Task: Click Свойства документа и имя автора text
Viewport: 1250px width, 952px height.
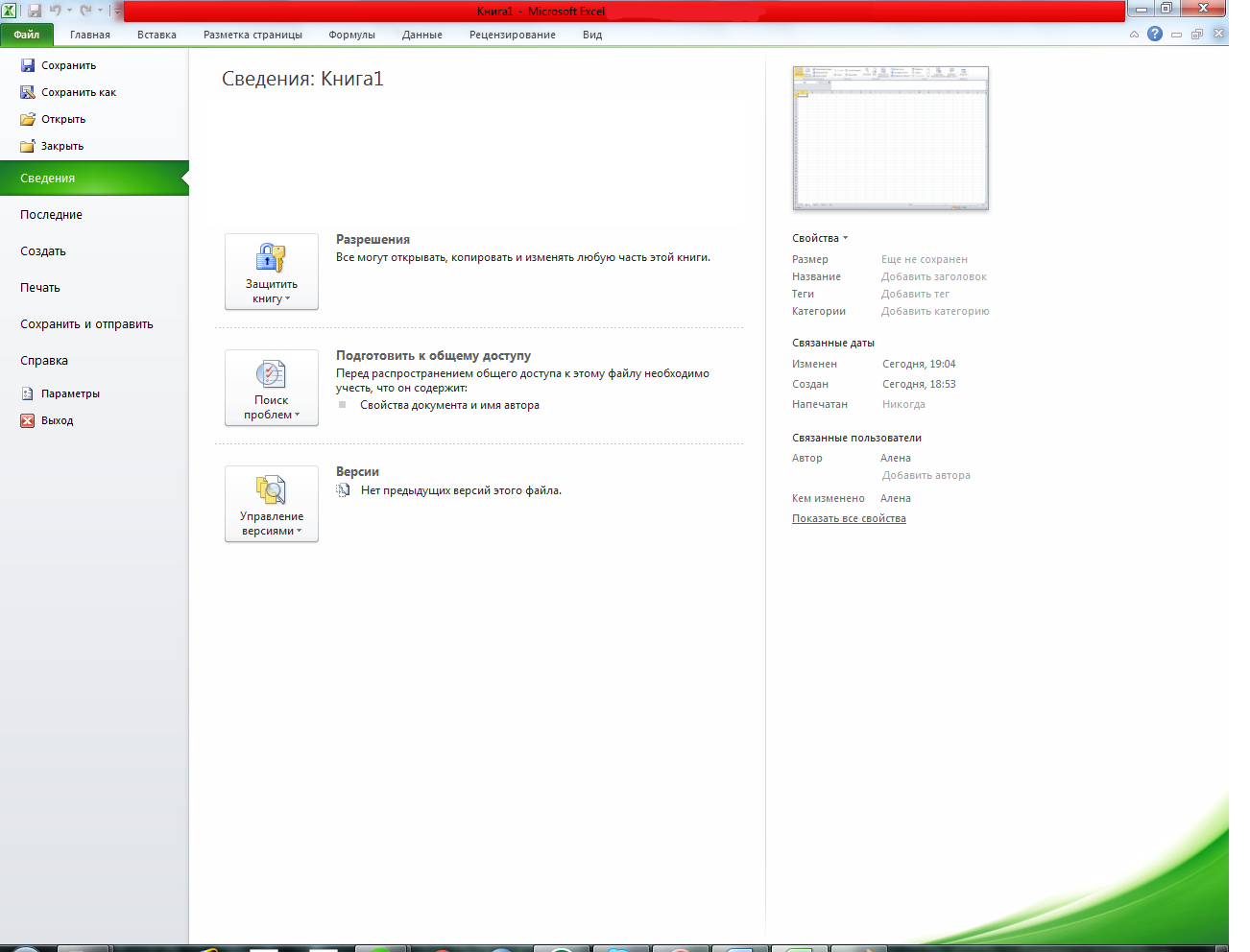Action: coord(449,405)
